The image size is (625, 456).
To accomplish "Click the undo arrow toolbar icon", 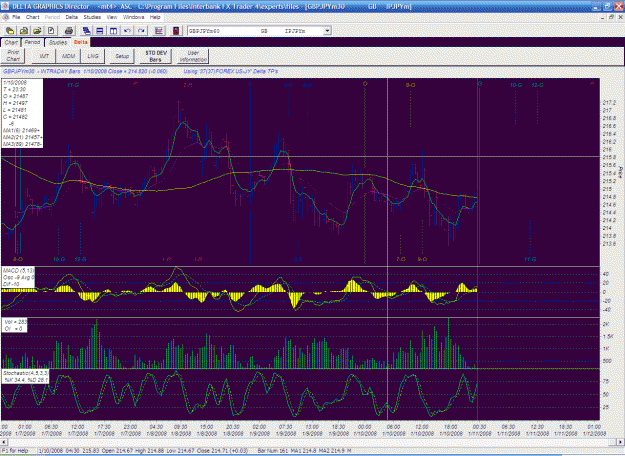I will (128, 31).
